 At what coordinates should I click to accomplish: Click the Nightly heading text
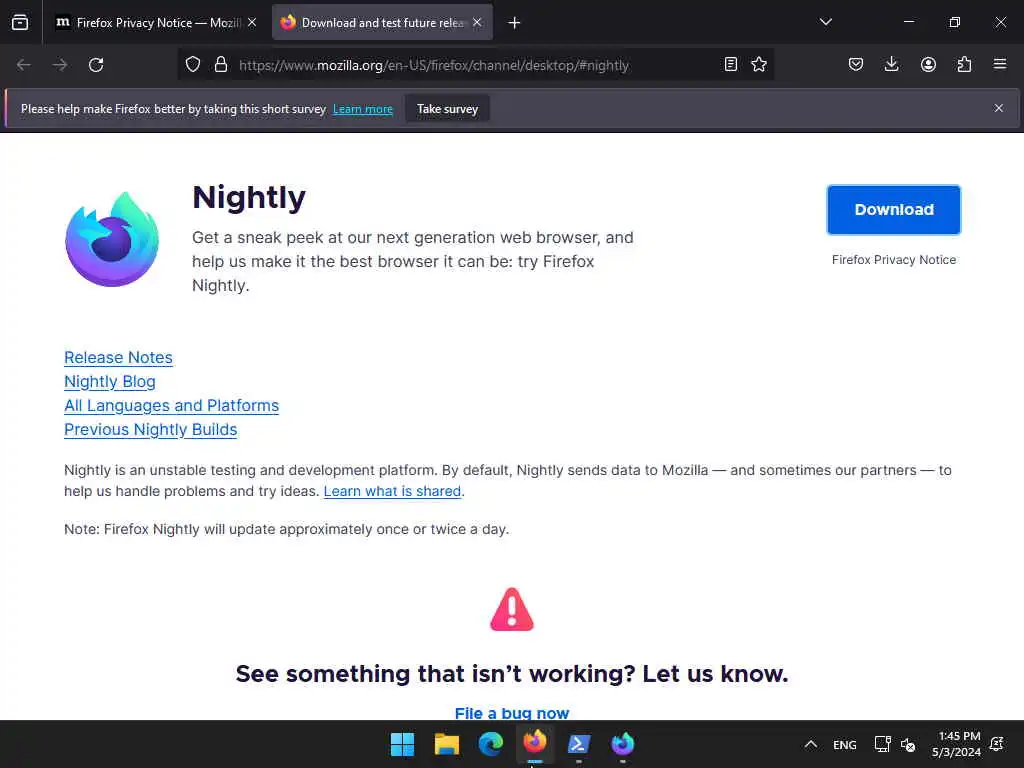pos(249,197)
